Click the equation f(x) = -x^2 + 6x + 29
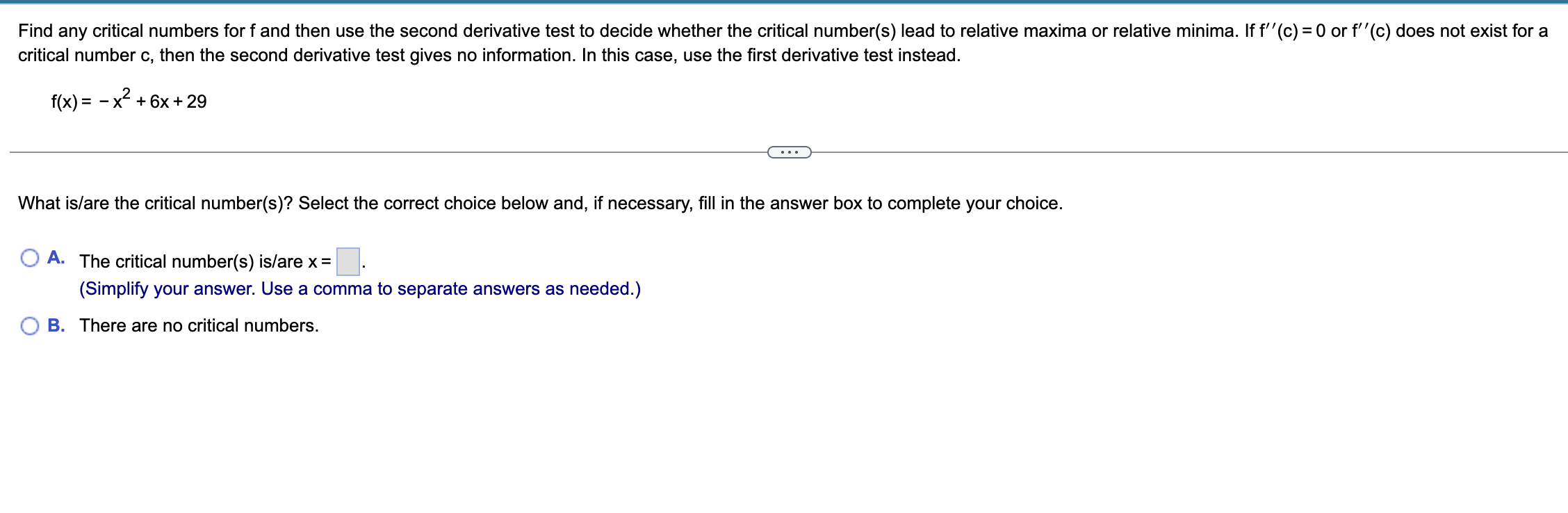The height and width of the screenshot is (513, 1568). (128, 101)
